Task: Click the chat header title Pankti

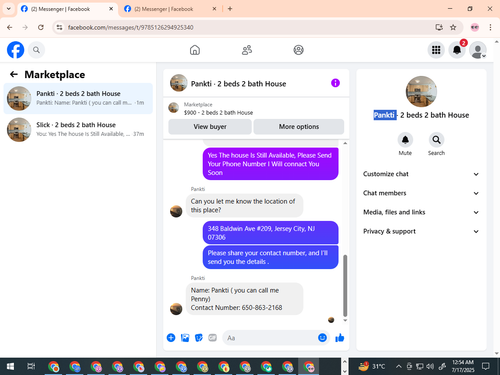Action: pos(238,84)
